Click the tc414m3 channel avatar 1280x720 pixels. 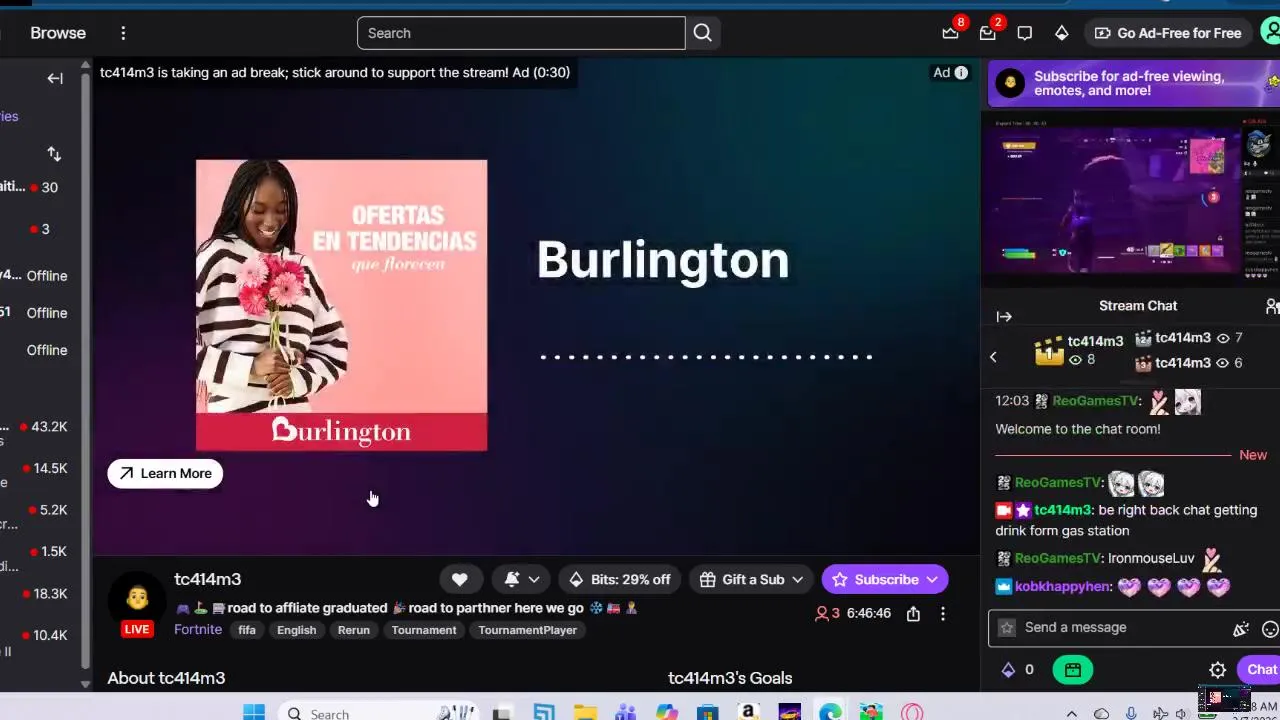[138, 599]
